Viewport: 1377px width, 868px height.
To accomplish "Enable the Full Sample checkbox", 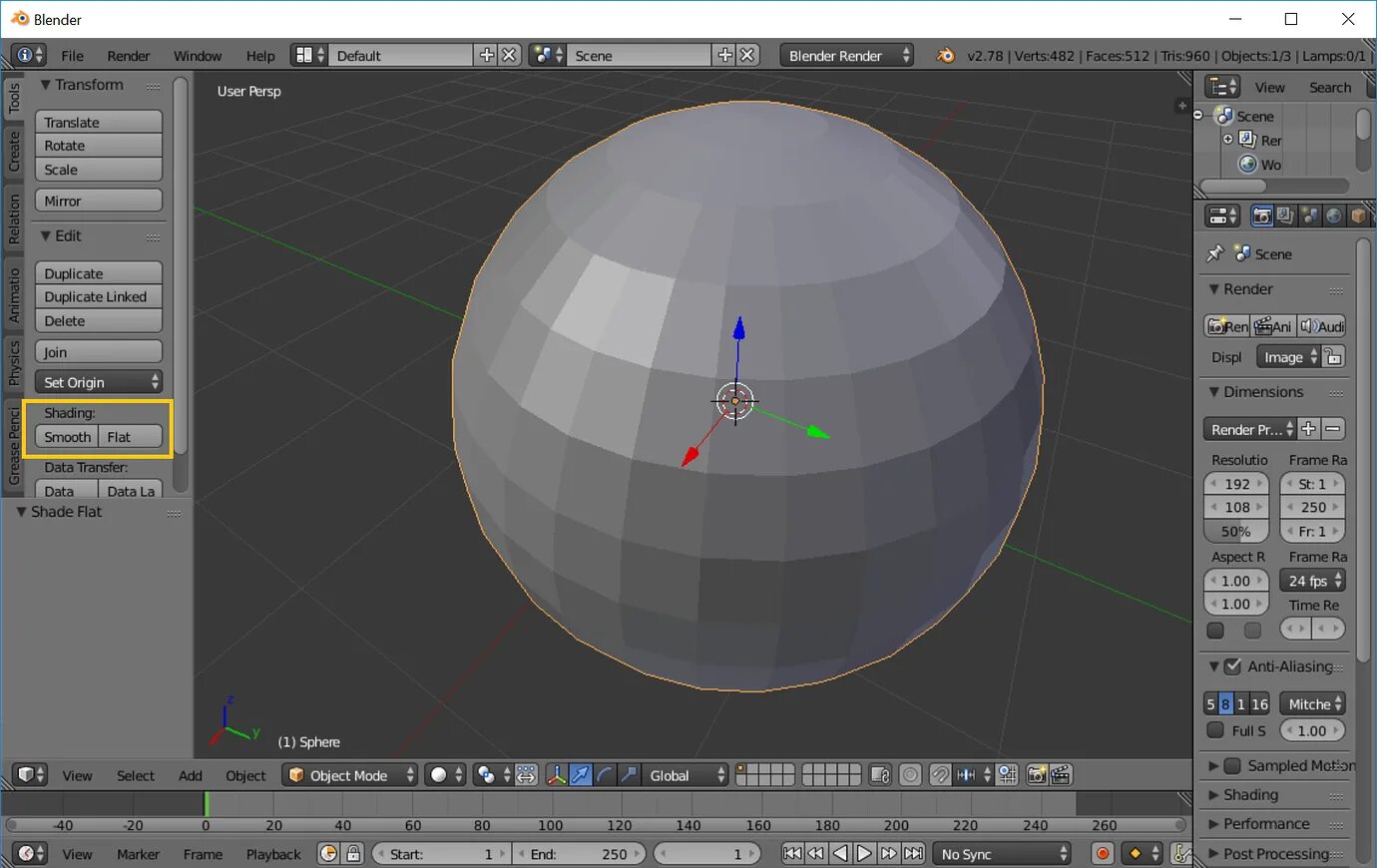I will tap(1215, 730).
